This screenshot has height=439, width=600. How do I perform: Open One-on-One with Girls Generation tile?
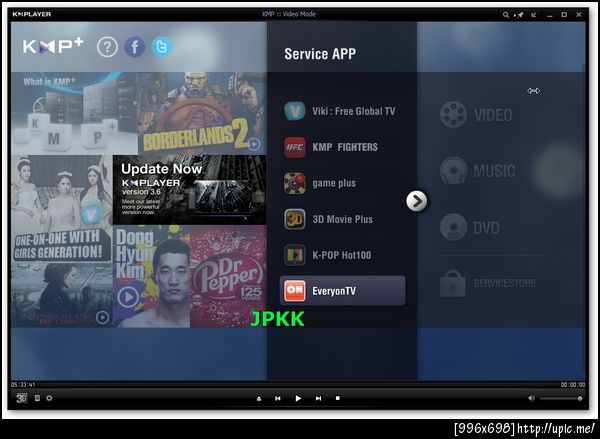pyautogui.click(x=62, y=209)
